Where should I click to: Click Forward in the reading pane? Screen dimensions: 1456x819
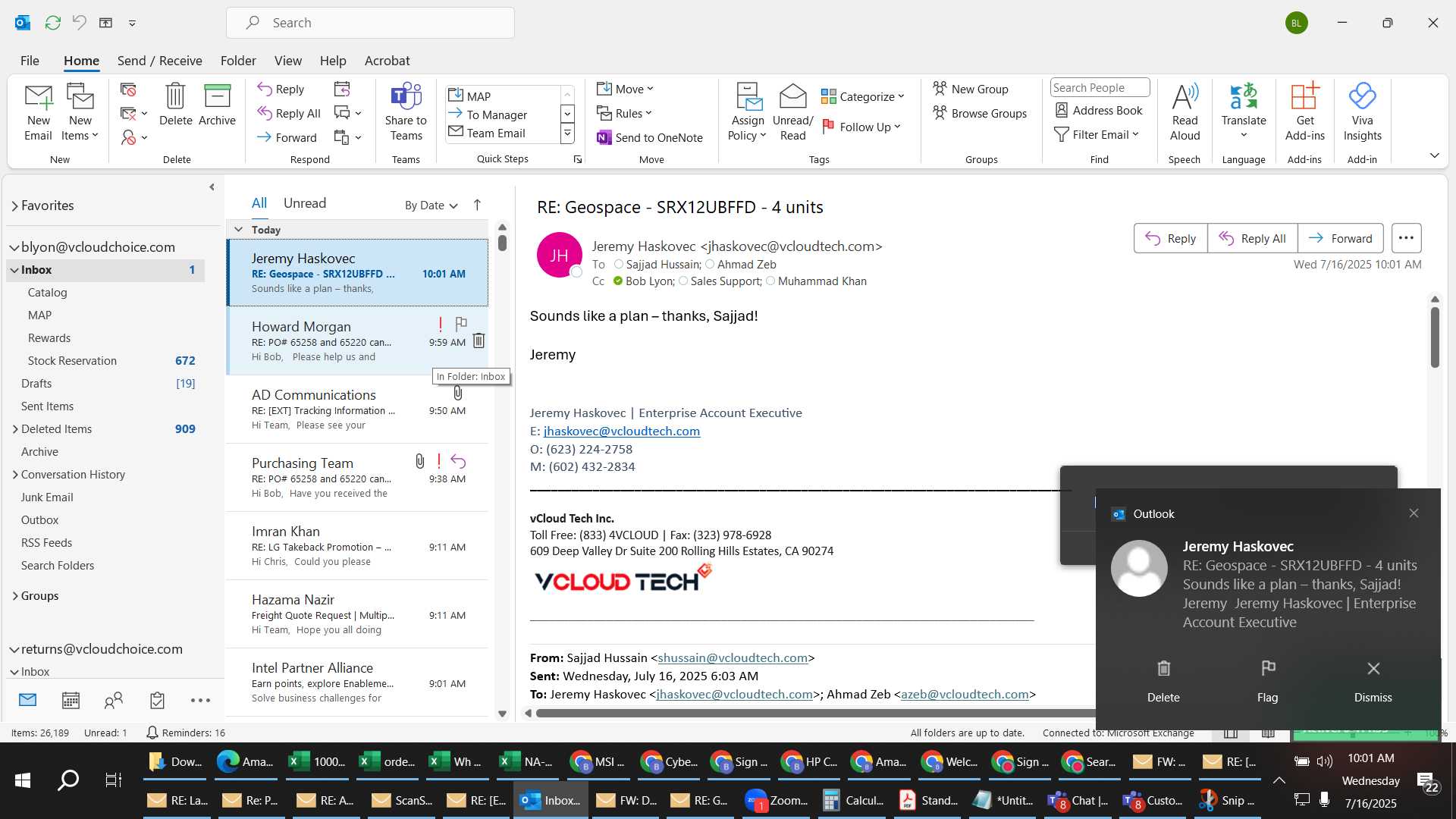pos(1340,238)
